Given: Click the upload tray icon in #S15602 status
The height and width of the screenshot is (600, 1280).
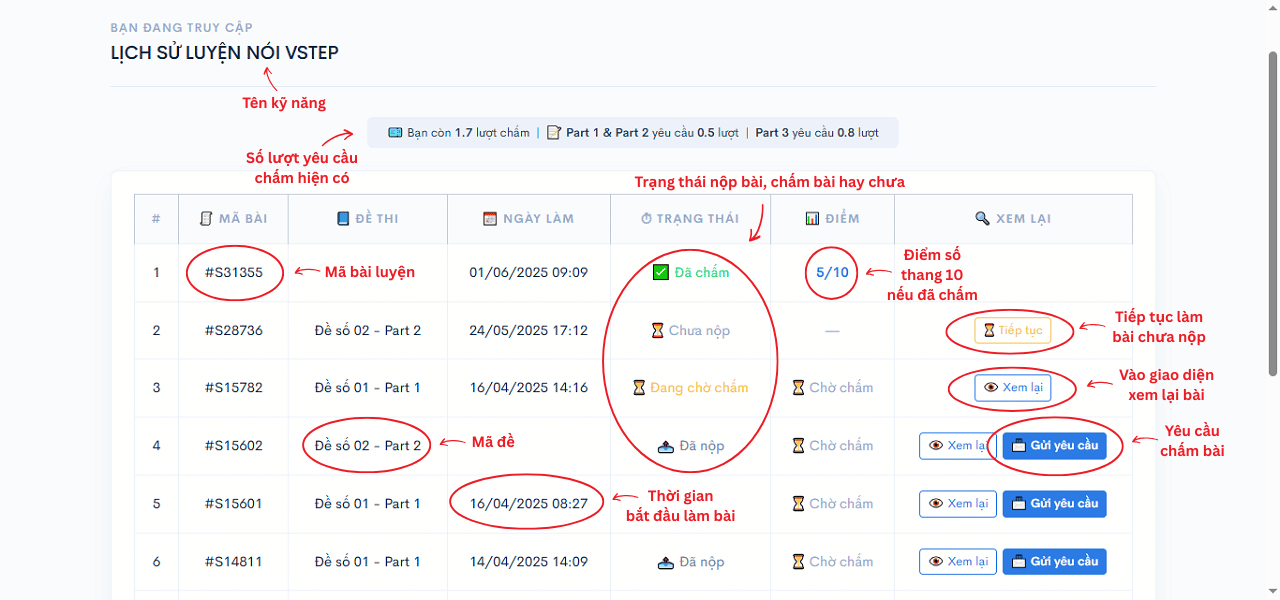Looking at the screenshot, I should [666, 446].
